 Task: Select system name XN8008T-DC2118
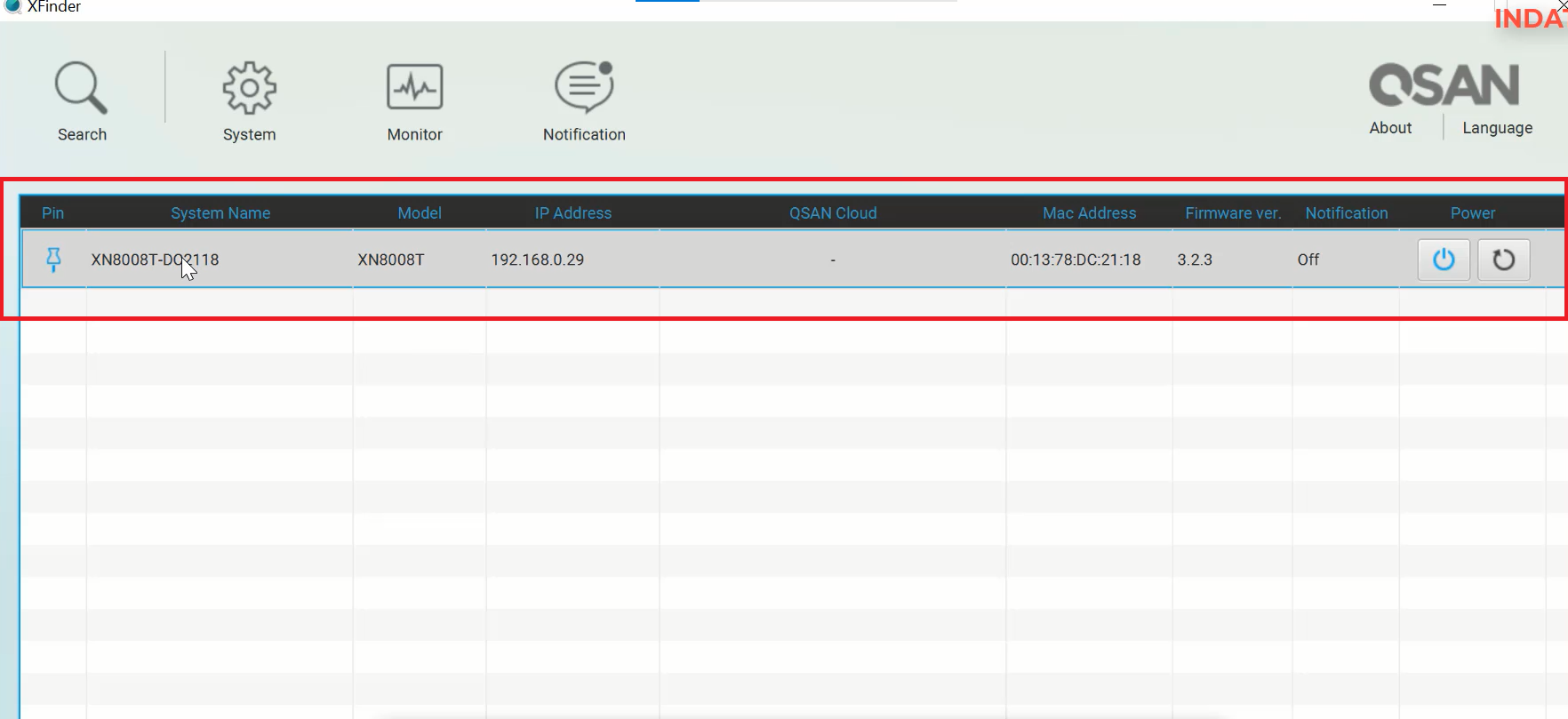[155, 260]
